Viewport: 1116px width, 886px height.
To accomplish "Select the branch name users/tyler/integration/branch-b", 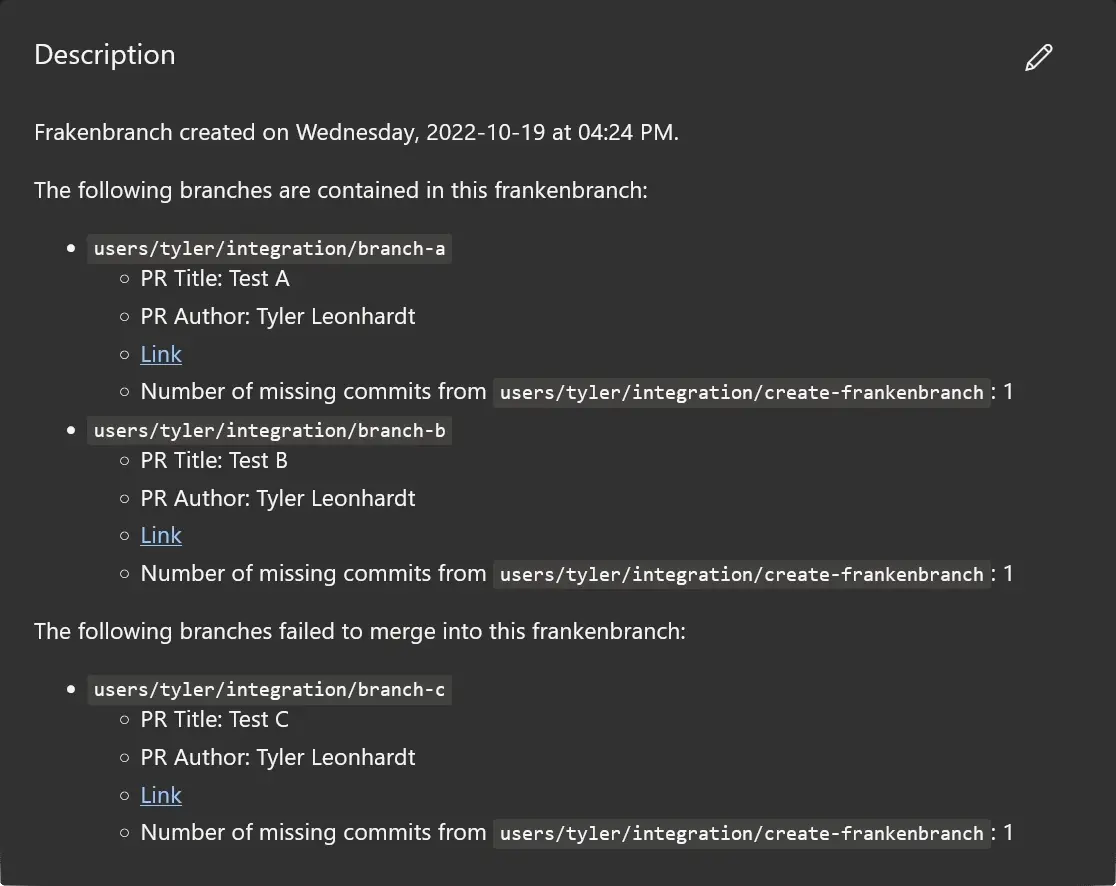I will pos(268,430).
